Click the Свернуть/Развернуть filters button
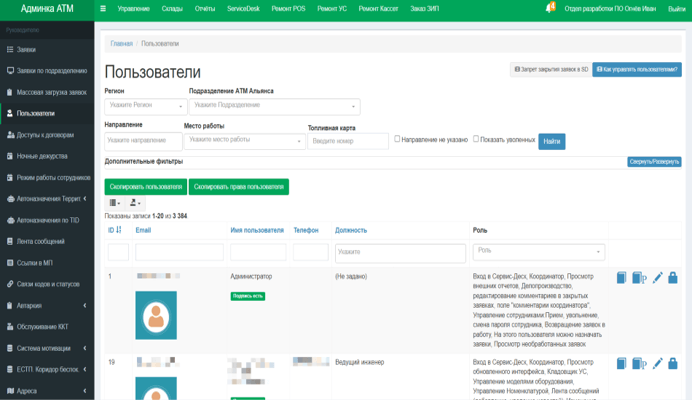The image size is (692, 400). click(654, 162)
